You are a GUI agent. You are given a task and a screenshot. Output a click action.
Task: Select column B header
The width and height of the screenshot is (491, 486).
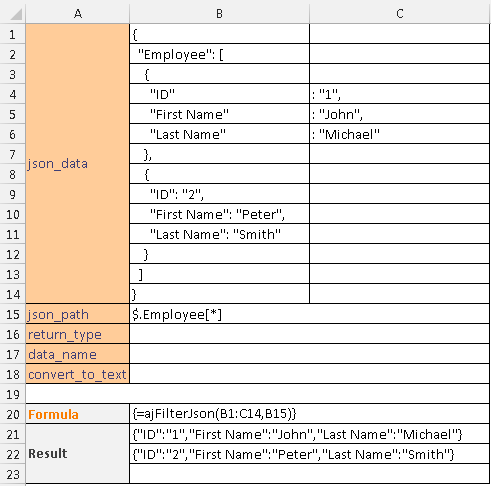click(x=219, y=13)
